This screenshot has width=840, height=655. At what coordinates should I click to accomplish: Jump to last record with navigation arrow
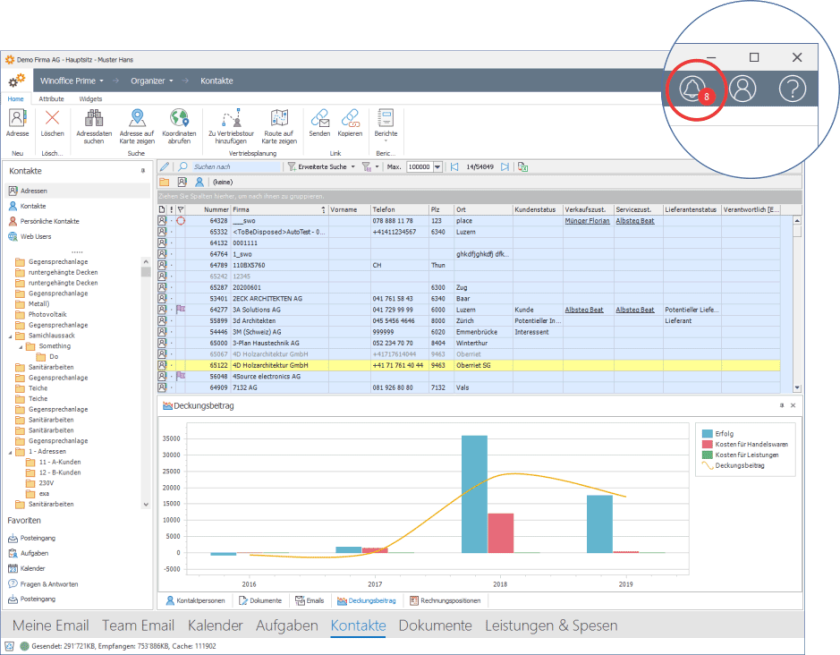(505, 167)
